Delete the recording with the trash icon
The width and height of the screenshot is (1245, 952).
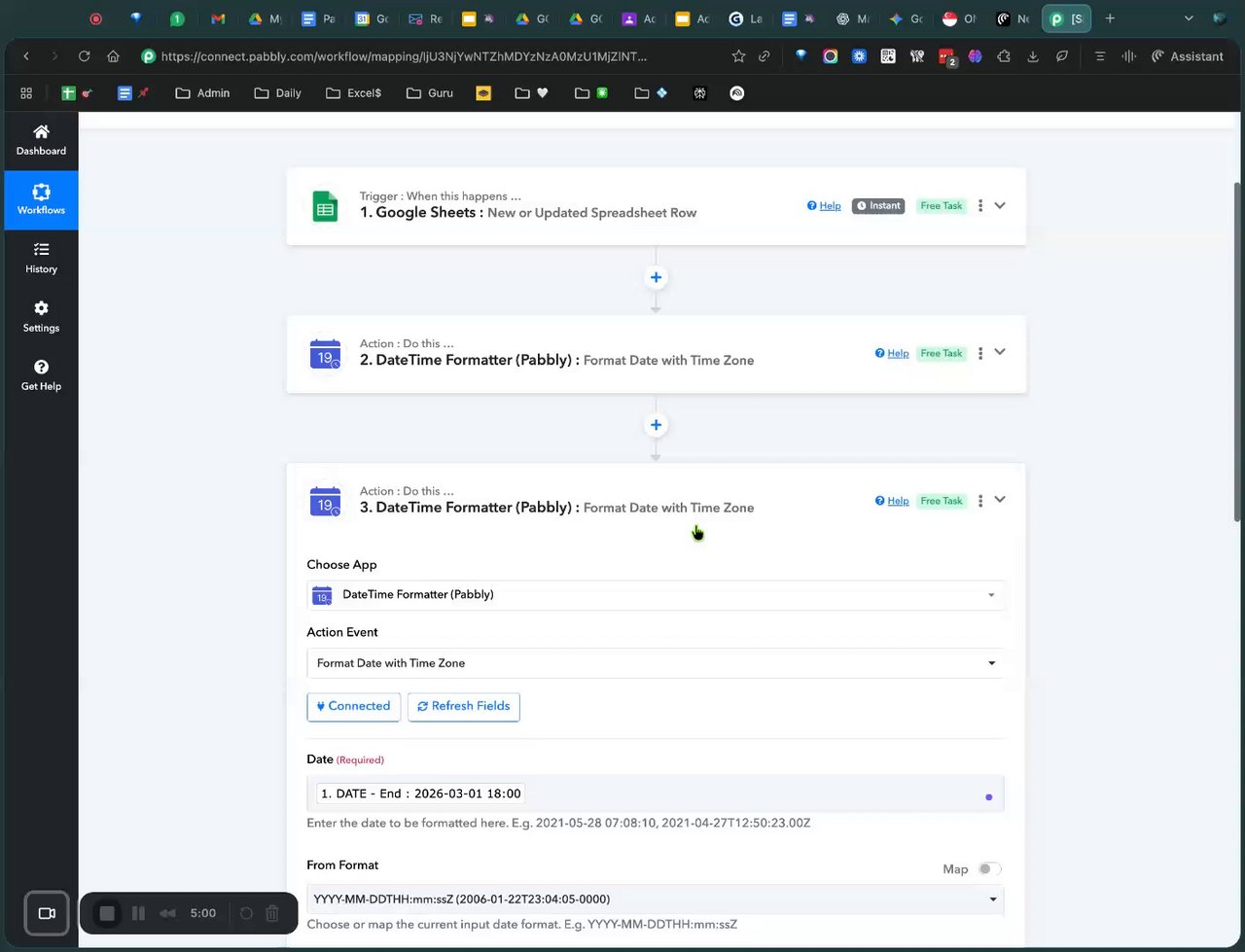[x=272, y=913]
